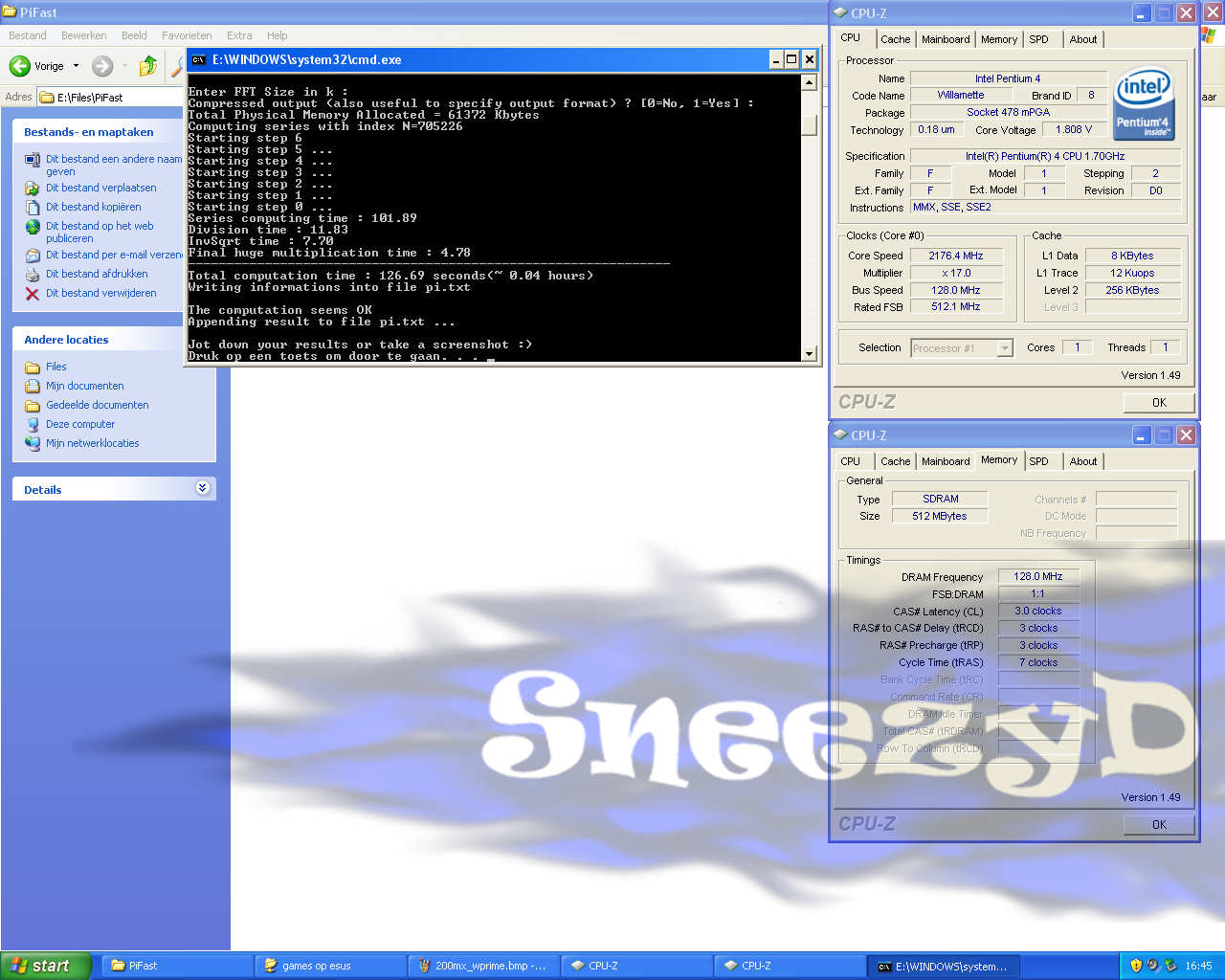1225x980 pixels.
Task: Click the Mijn documenten icon
Action: [33, 387]
